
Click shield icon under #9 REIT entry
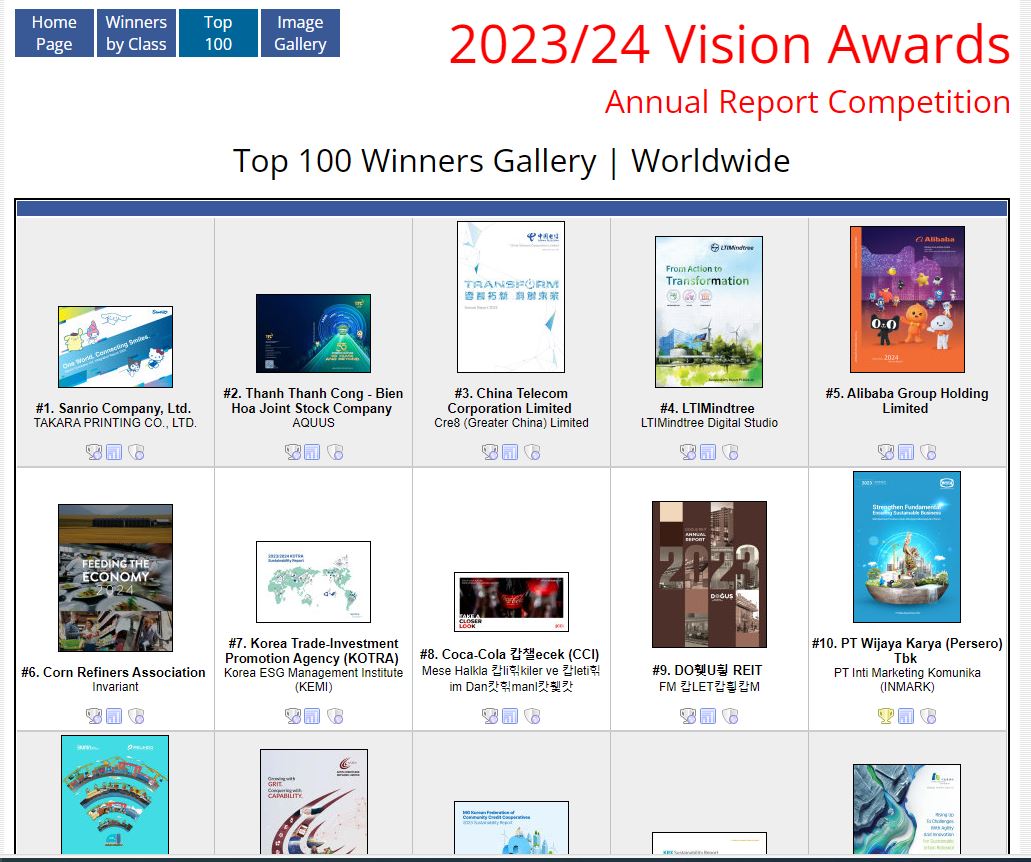click(x=731, y=715)
